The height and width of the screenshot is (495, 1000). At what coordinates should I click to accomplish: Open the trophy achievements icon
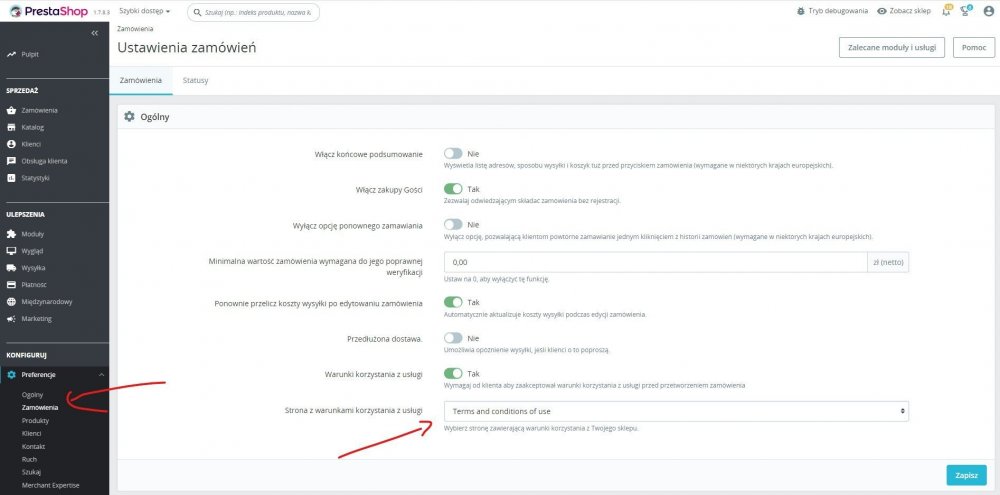(x=966, y=11)
